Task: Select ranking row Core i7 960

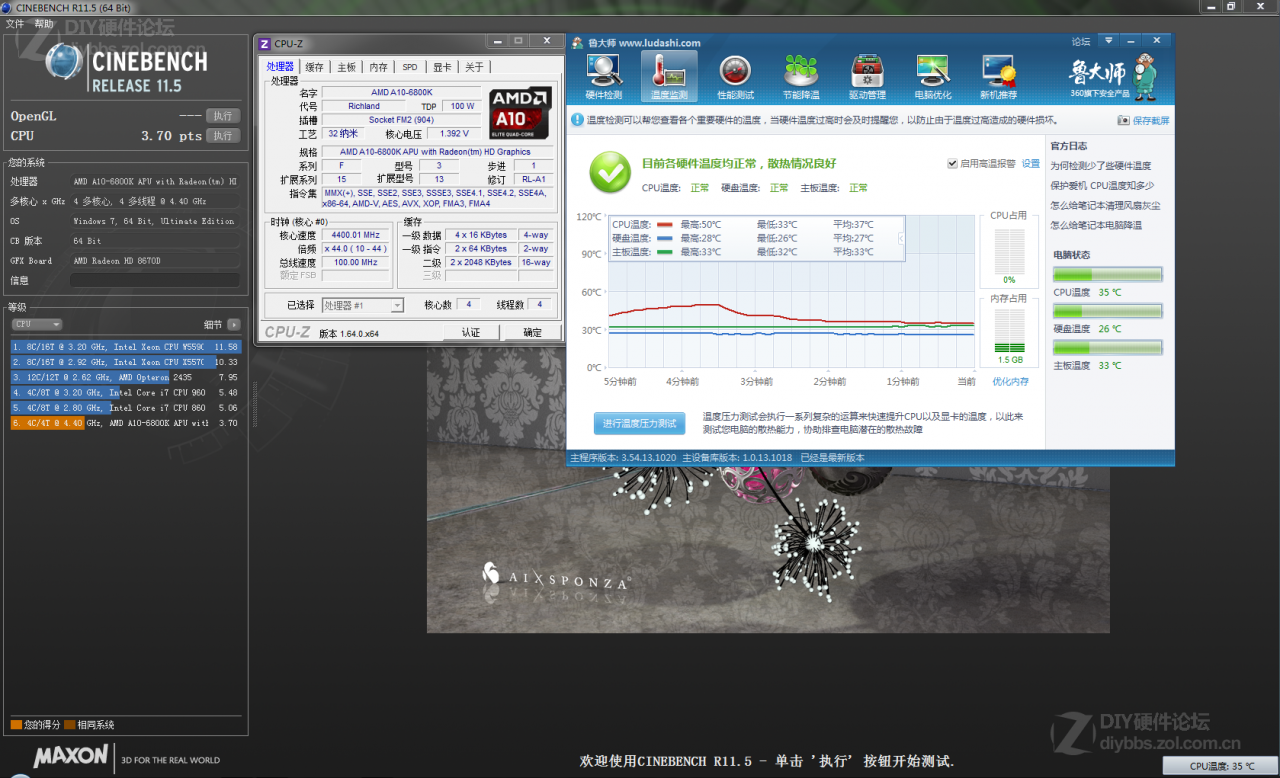Action: [x=126, y=393]
